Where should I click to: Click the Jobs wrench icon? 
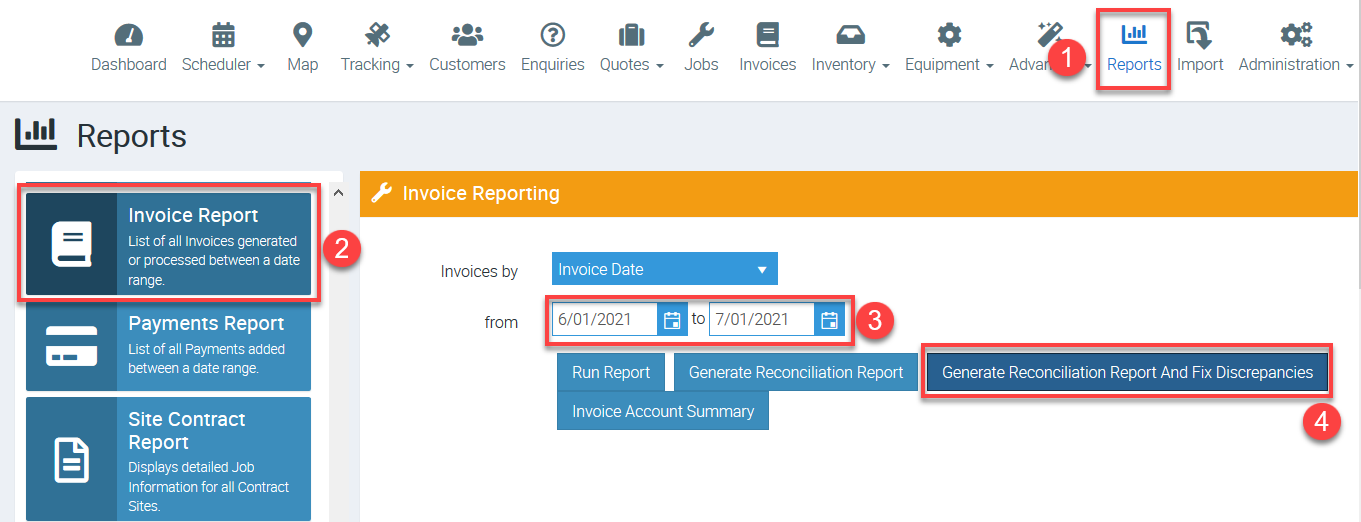(701, 36)
